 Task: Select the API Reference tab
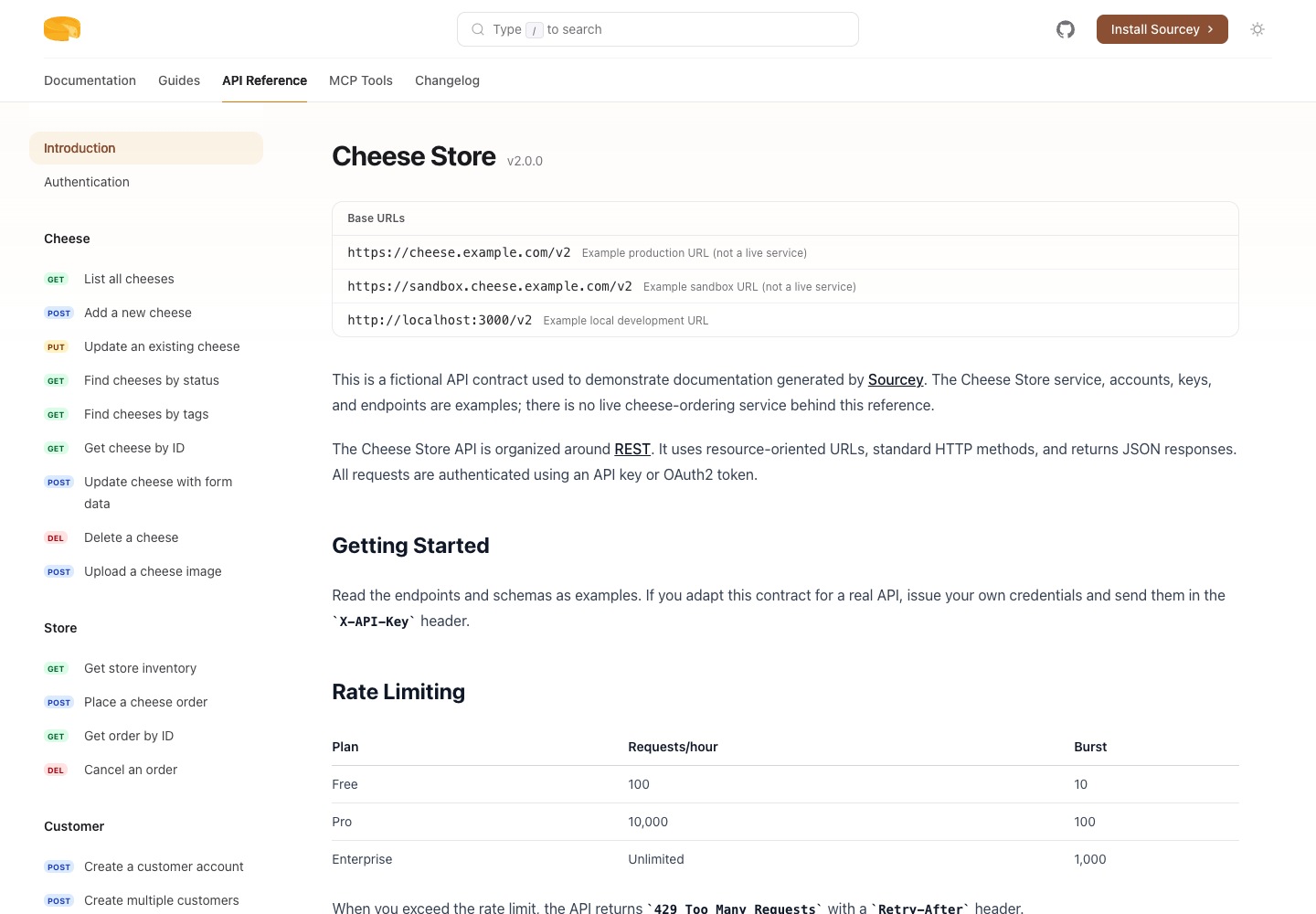pos(264,80)
